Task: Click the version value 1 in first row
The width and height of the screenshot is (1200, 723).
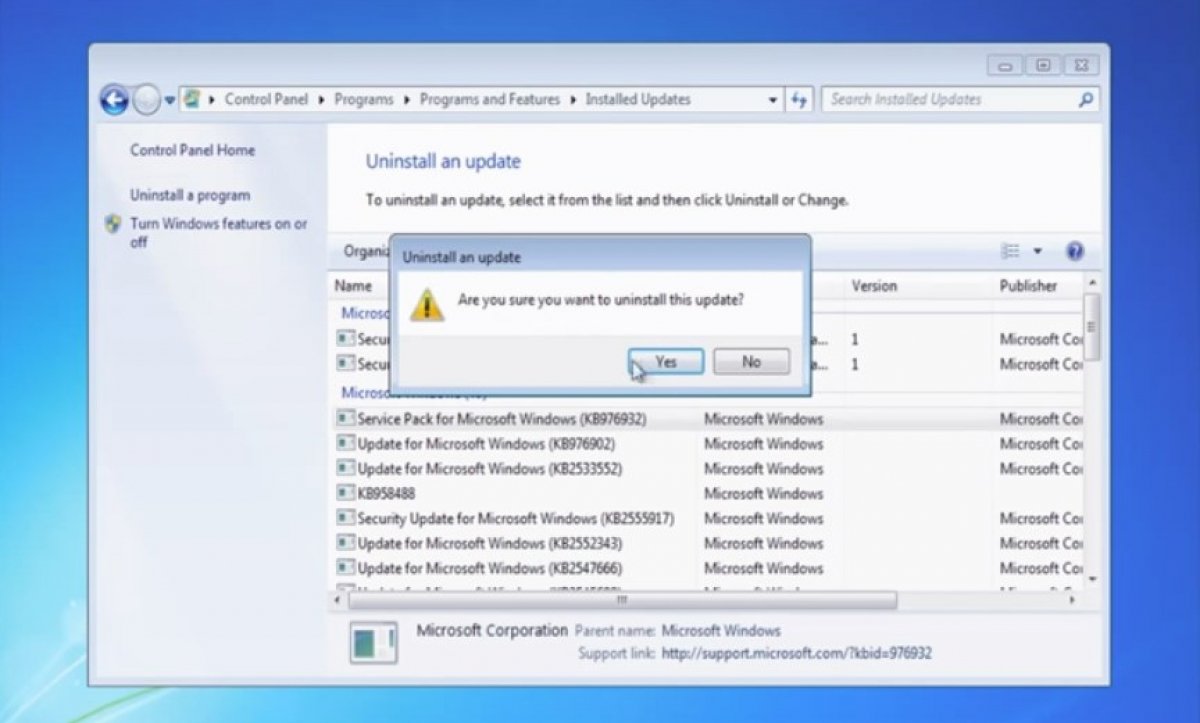Action: 855,340
